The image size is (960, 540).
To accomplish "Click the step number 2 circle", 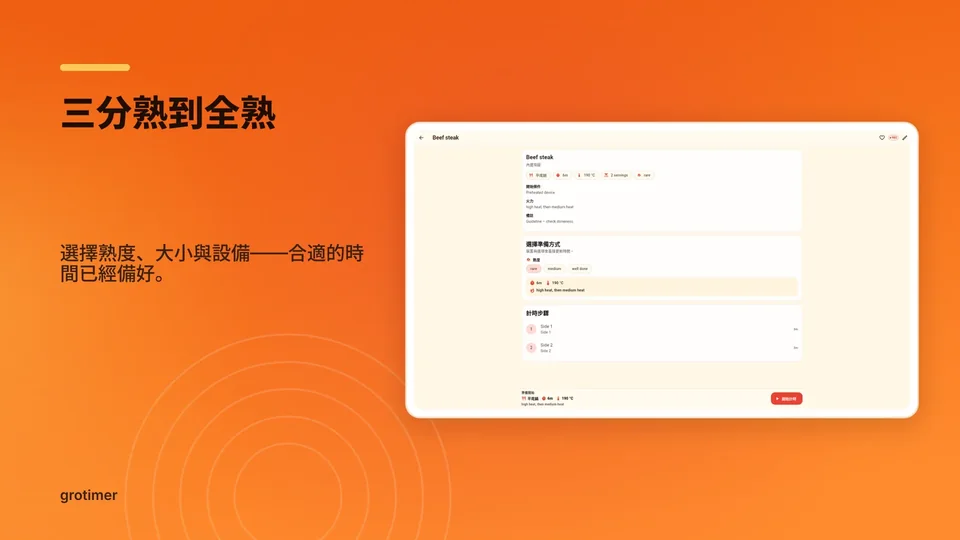I will pyautogui.click(x=531, y=348).
